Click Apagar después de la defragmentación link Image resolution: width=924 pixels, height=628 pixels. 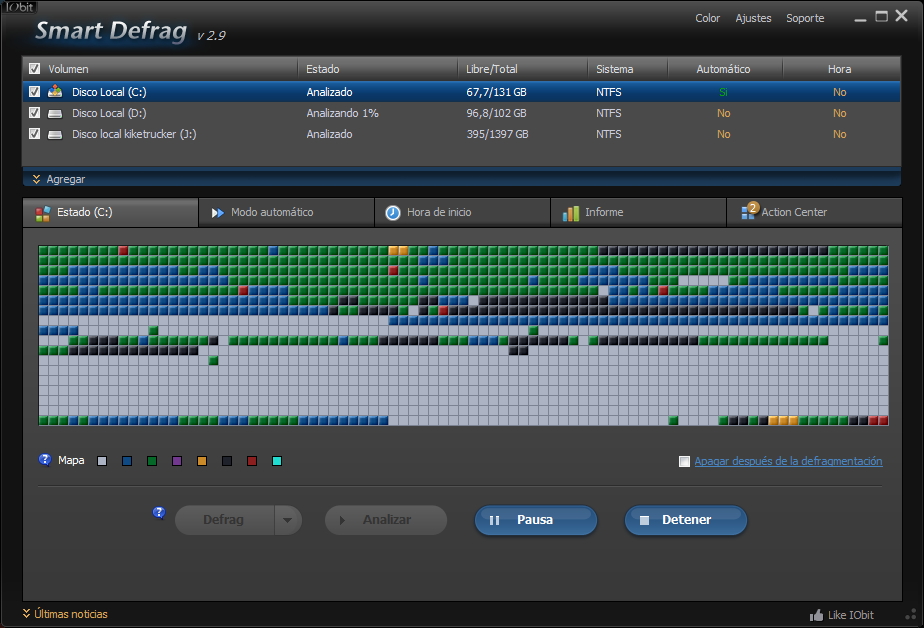(x=788, y=461)
